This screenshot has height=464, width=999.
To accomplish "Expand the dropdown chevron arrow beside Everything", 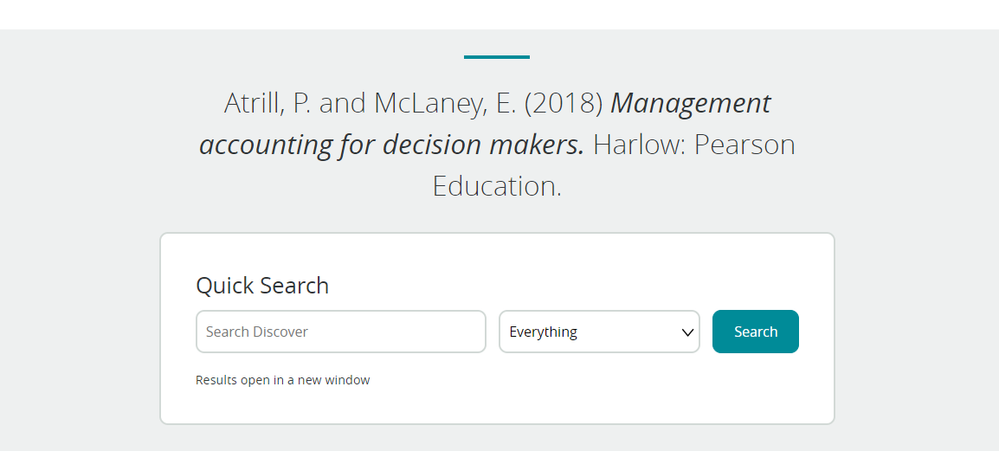I will 688,332.
